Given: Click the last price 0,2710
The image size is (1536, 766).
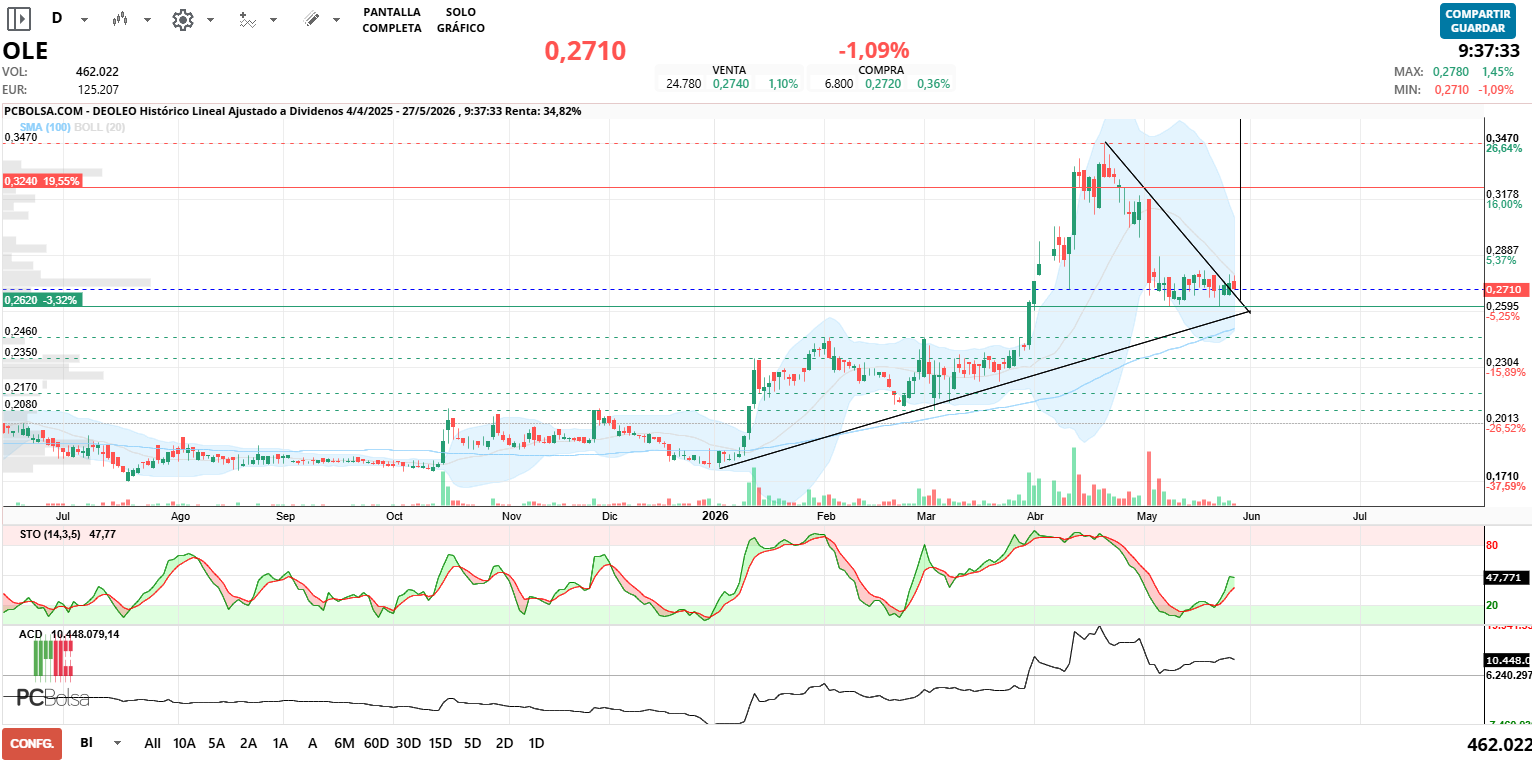Looking at the screenshot, I should click(585, 51).
